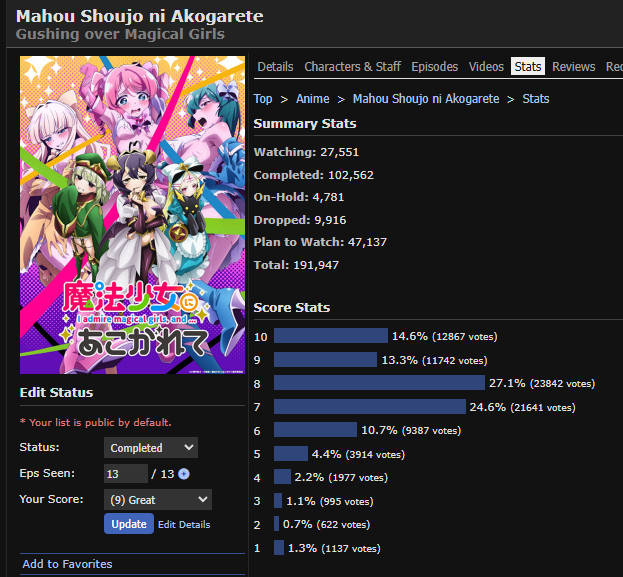Click the 'Completed: 102,562' text
Screen dimensions: 623x577
click(x=313, y=175)
